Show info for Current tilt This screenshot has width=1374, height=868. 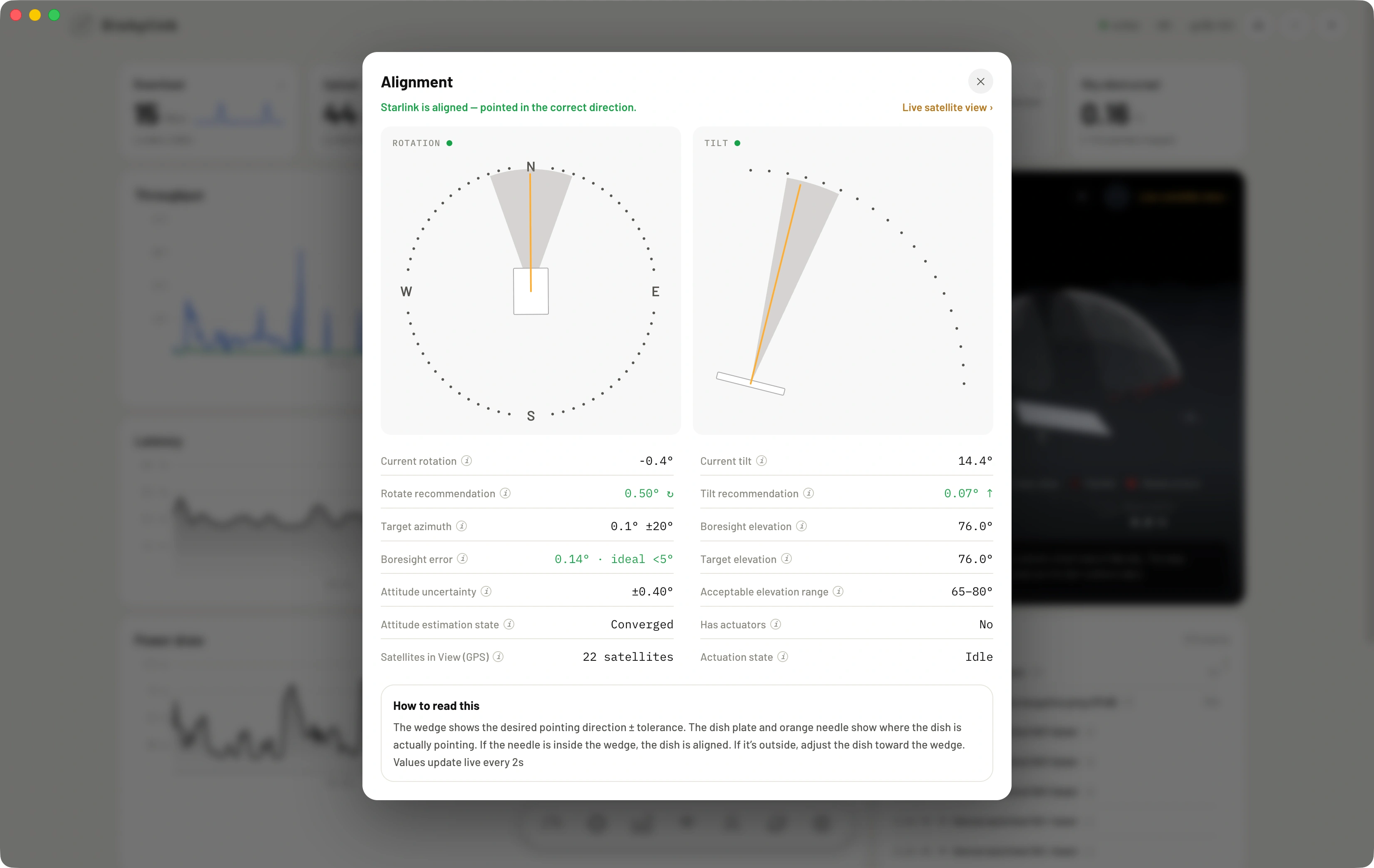coord(761,461)
